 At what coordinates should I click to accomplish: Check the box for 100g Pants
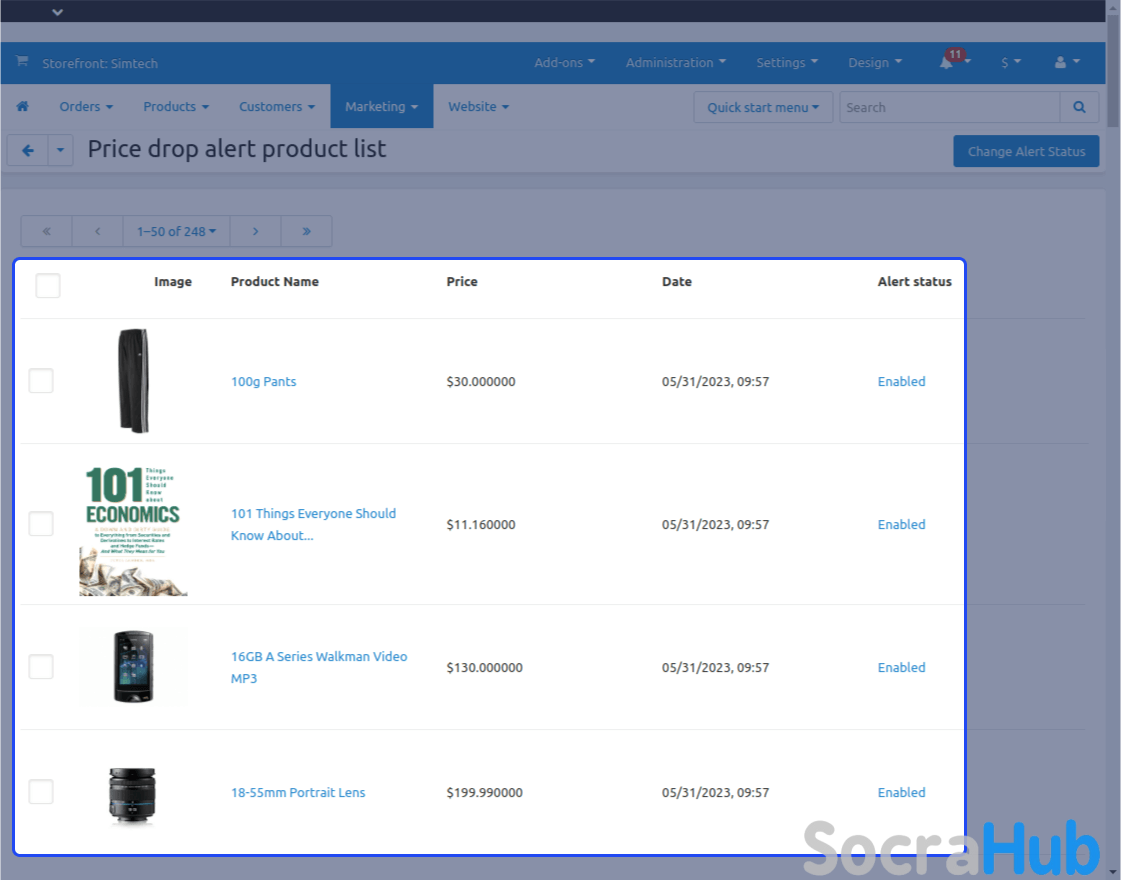(x=41, y=381)
